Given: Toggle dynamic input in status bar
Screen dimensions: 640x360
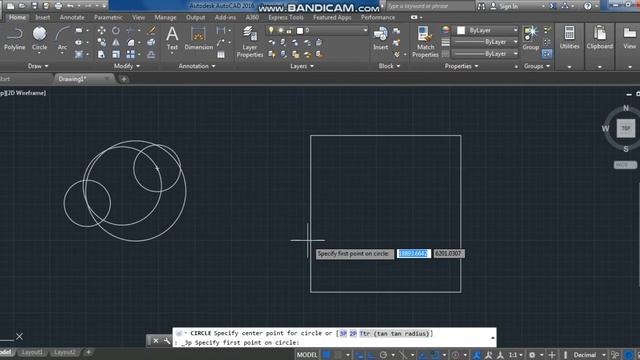Looking at the screenshot, I should (359, 355).
